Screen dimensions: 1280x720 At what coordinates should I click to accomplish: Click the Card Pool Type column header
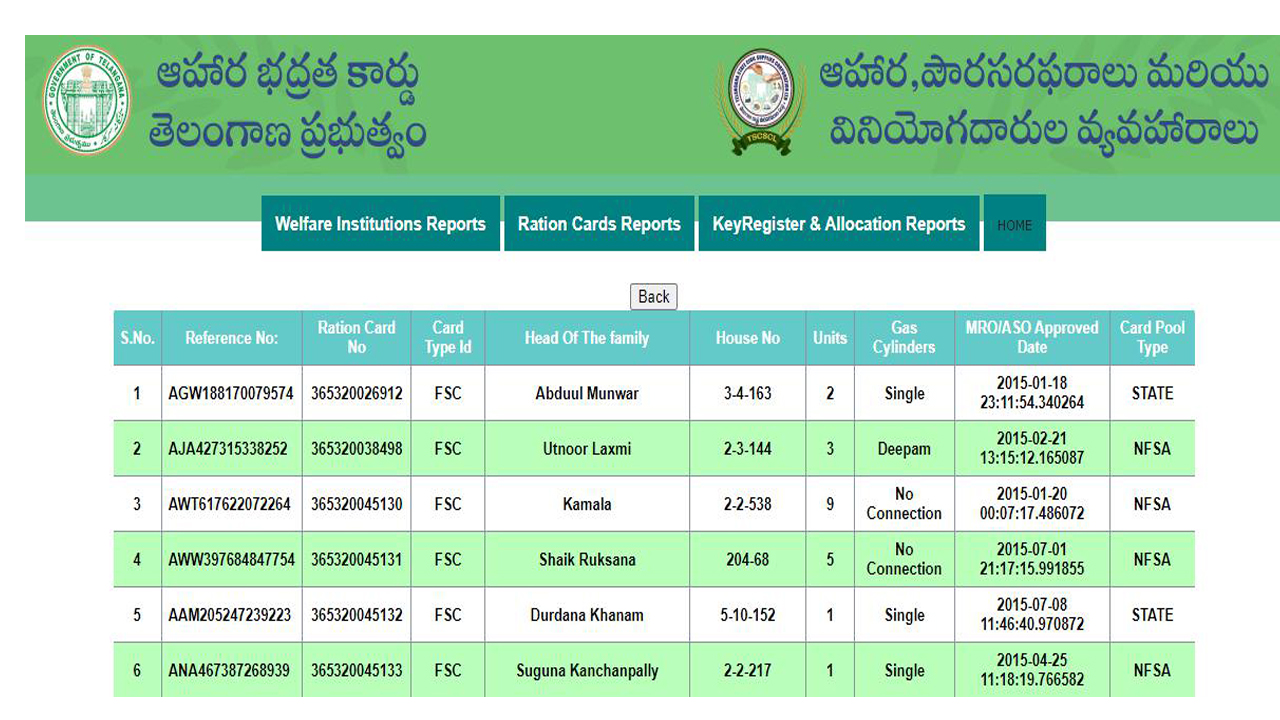click(1151, 338)
